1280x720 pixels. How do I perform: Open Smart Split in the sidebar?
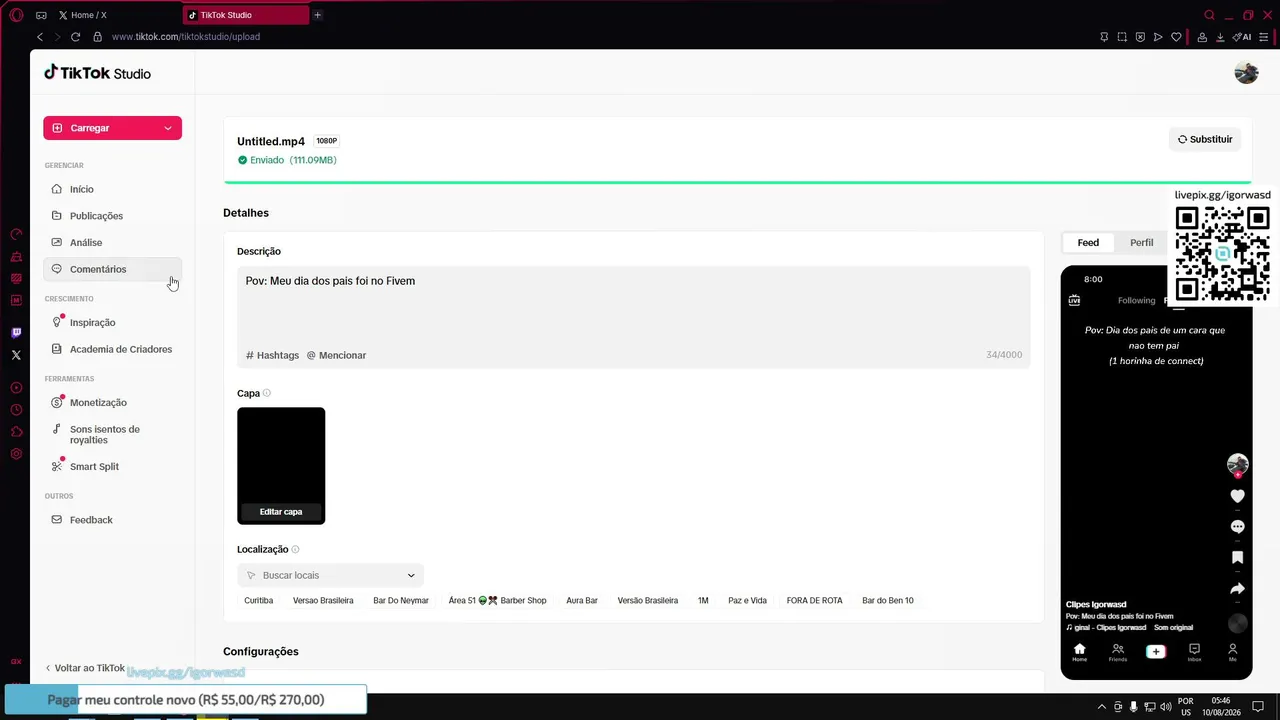click(x=112, y=466)
